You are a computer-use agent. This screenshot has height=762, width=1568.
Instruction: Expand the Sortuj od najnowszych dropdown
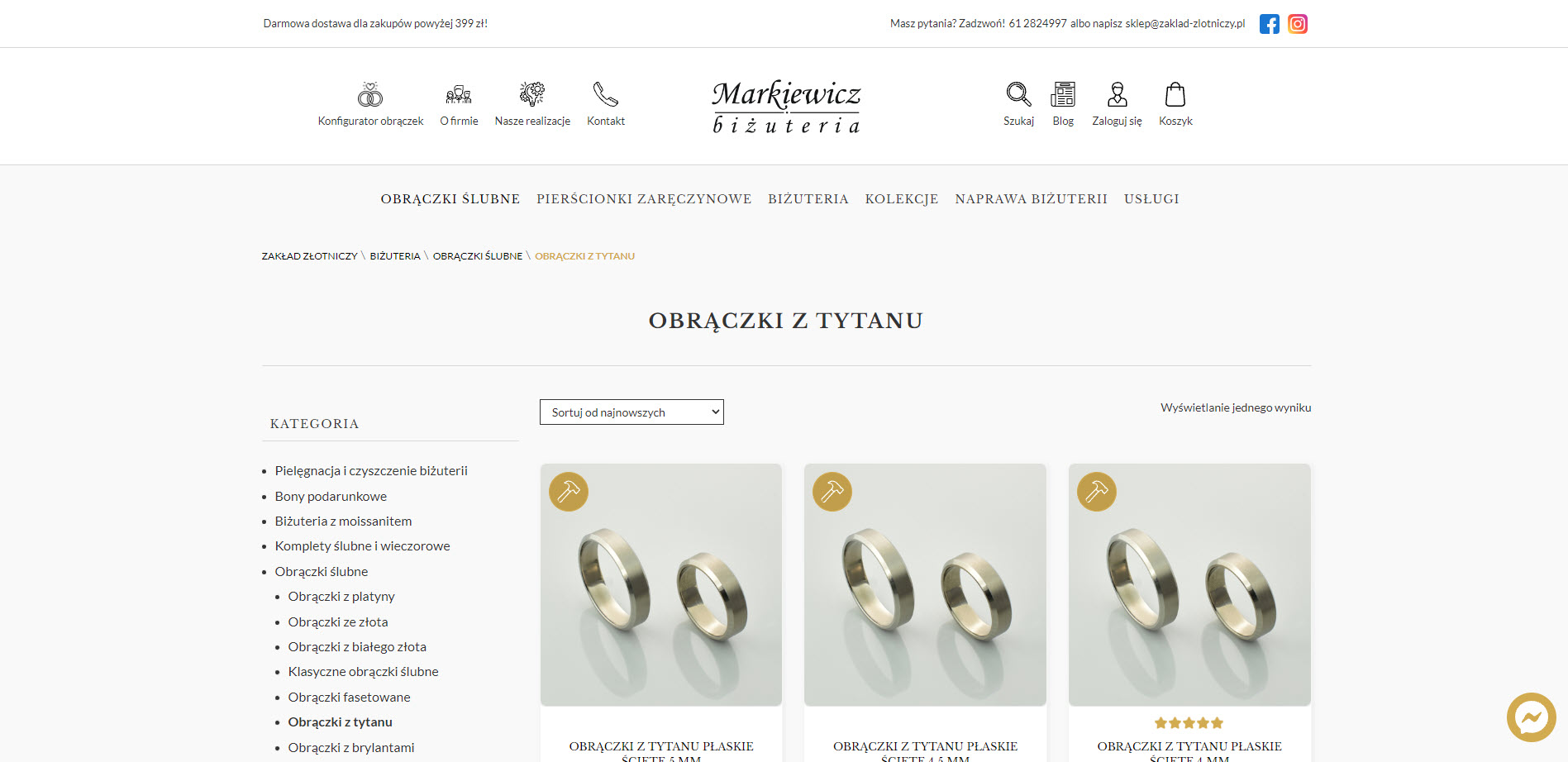point(631,412)
